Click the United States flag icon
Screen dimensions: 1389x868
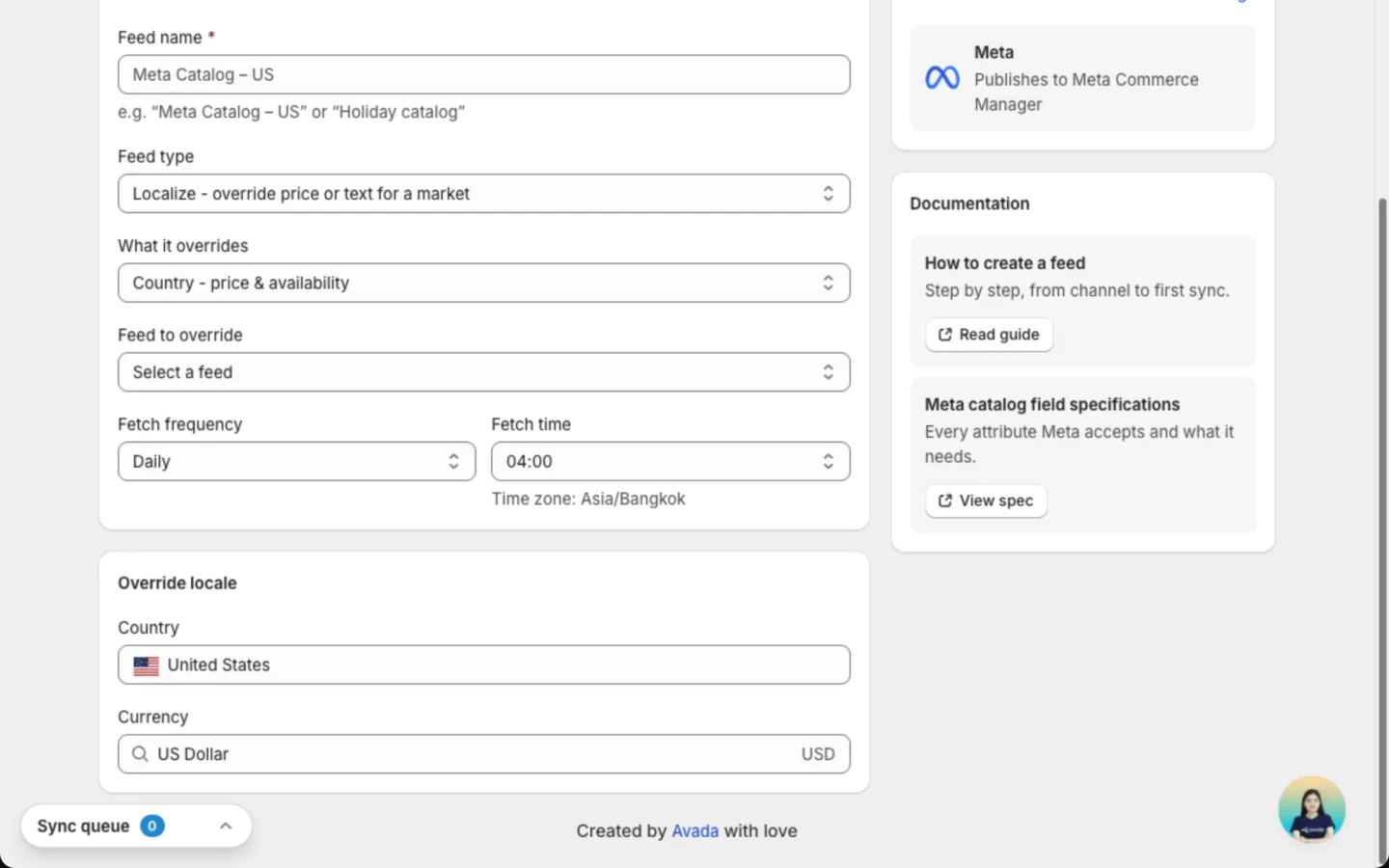point(147,665)
